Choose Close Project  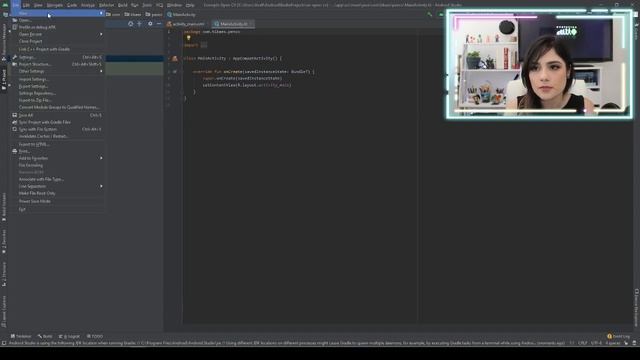58,41
